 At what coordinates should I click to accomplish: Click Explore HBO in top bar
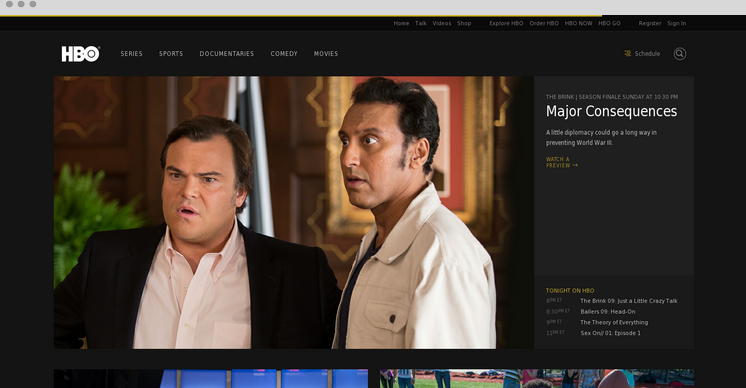click(506, 23)
